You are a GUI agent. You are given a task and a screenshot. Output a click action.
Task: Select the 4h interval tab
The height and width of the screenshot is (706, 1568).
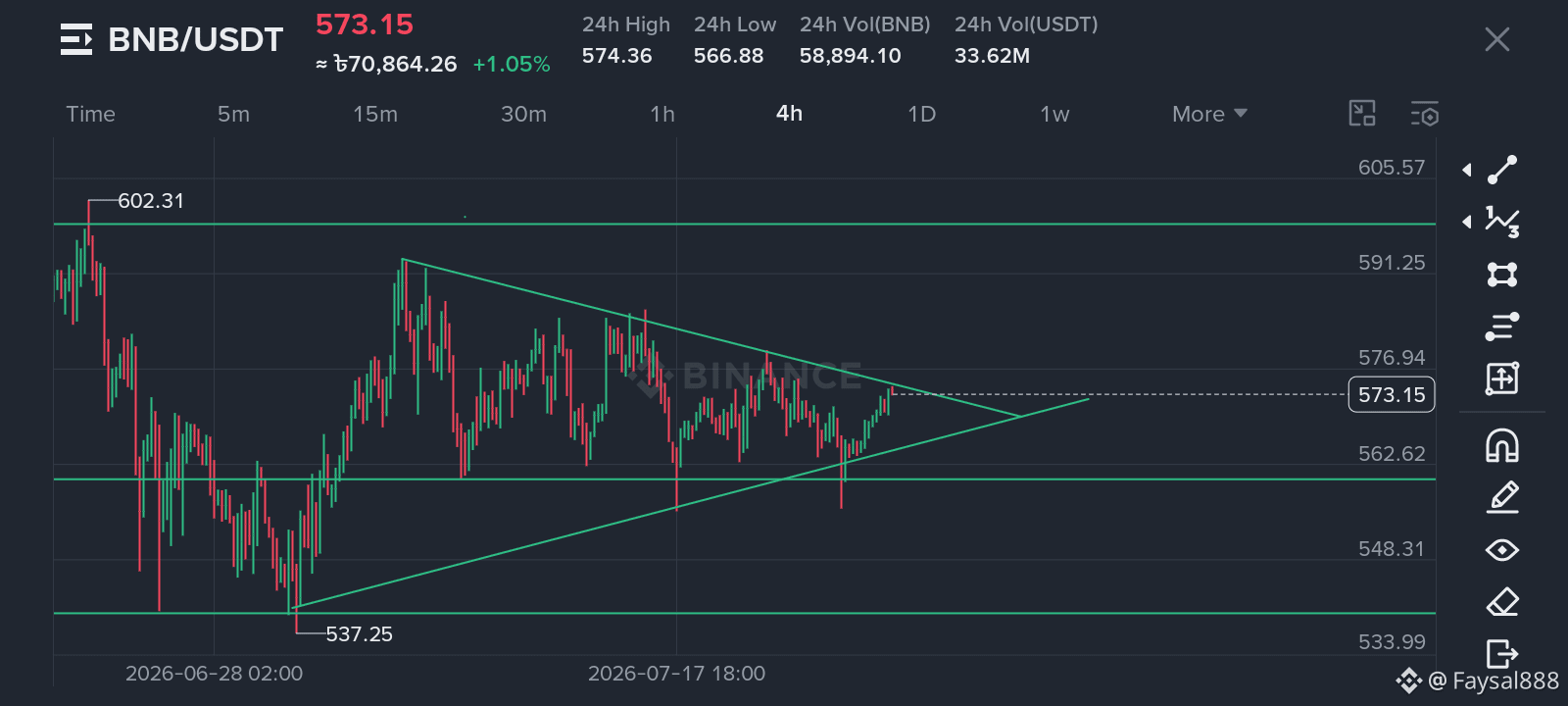click(789, 113)
